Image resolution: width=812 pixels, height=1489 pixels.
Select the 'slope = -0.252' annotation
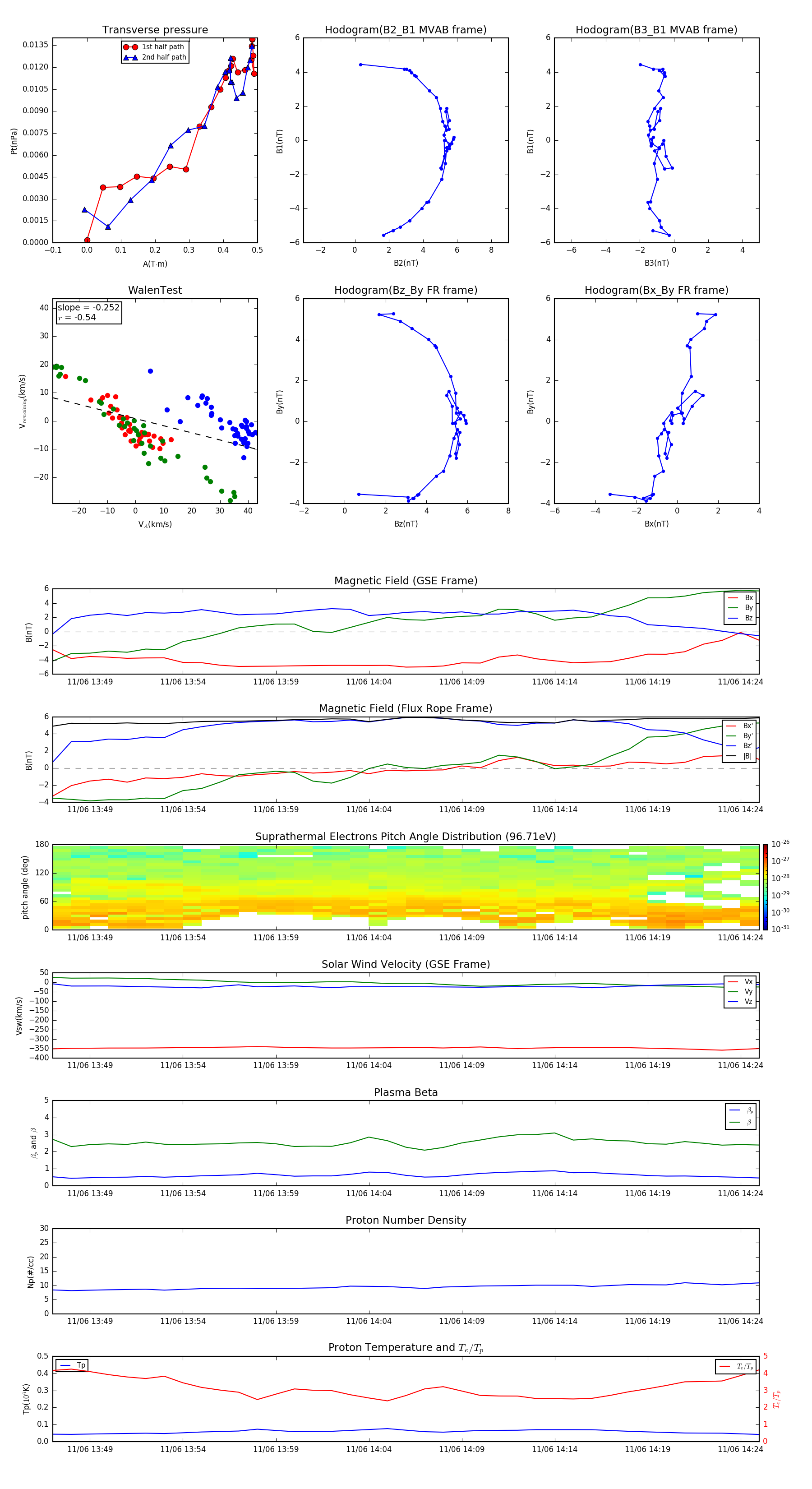pyautogui.click(x=88, y=308)
